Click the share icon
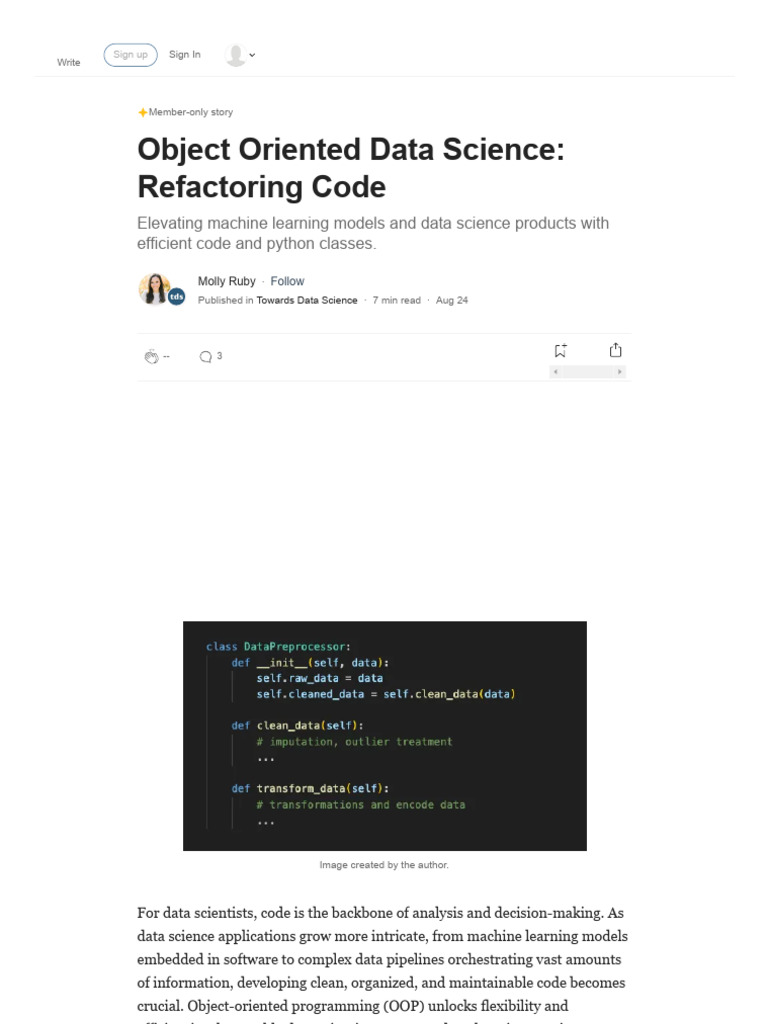Viewport: 768px width, 1024px height. coord(615,350)
